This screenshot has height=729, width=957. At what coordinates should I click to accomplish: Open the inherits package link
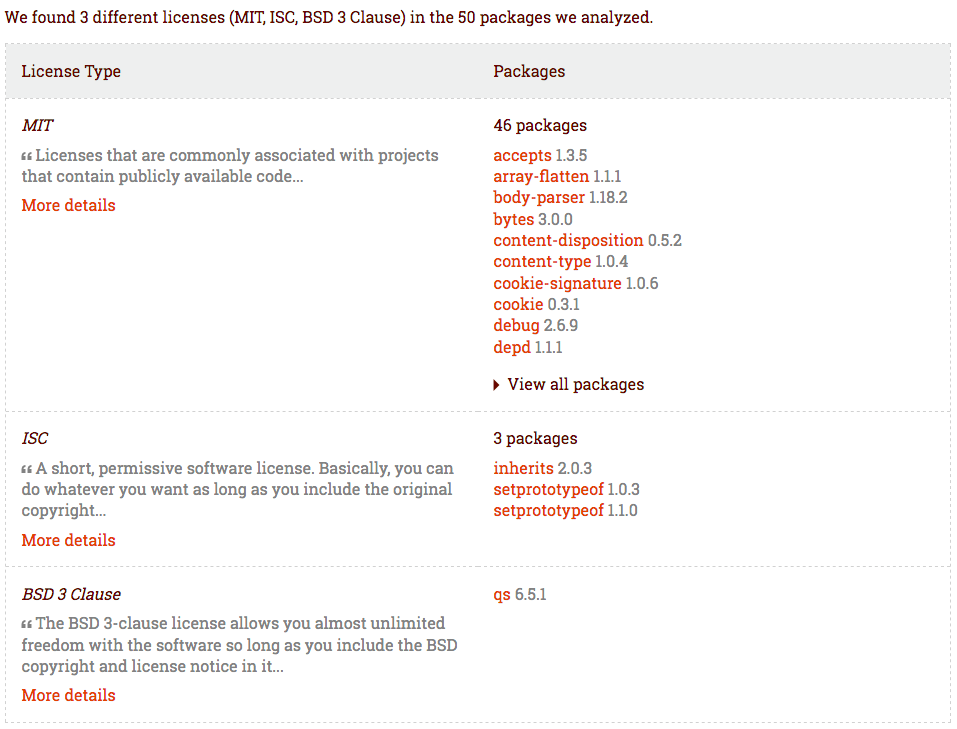[523, 468]
